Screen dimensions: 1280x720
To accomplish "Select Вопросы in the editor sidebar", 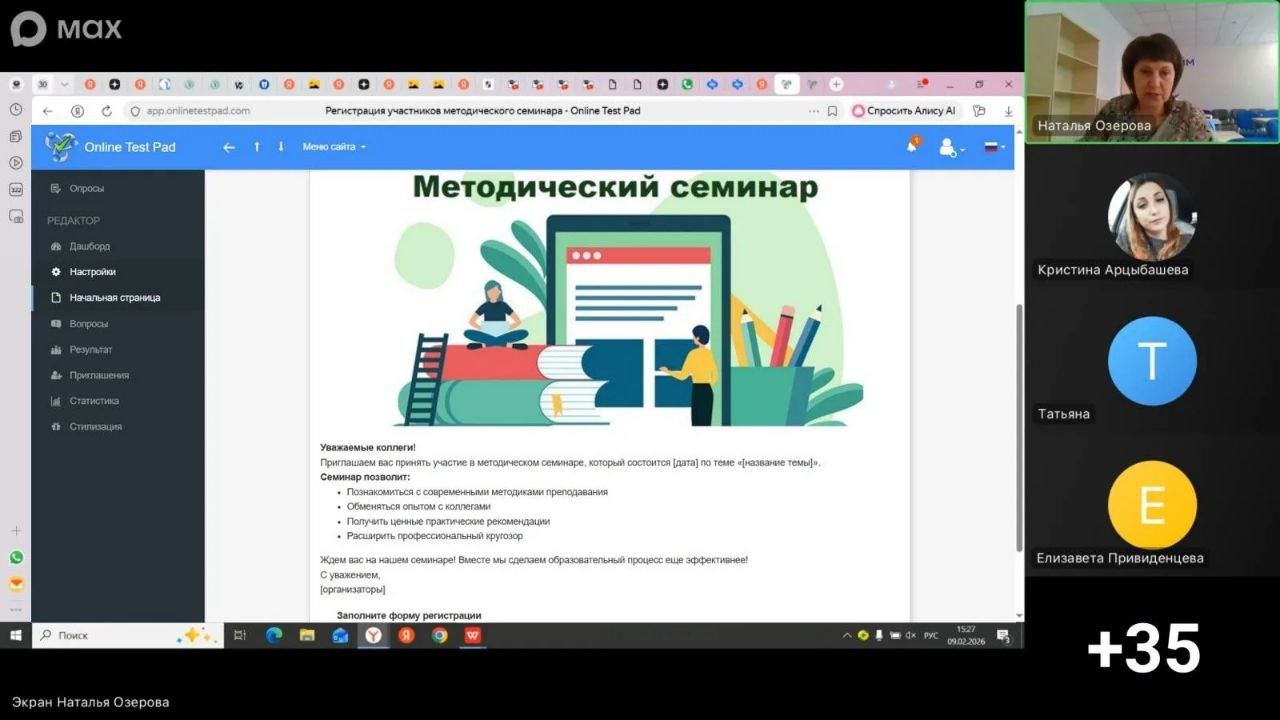I will point(88,324).
